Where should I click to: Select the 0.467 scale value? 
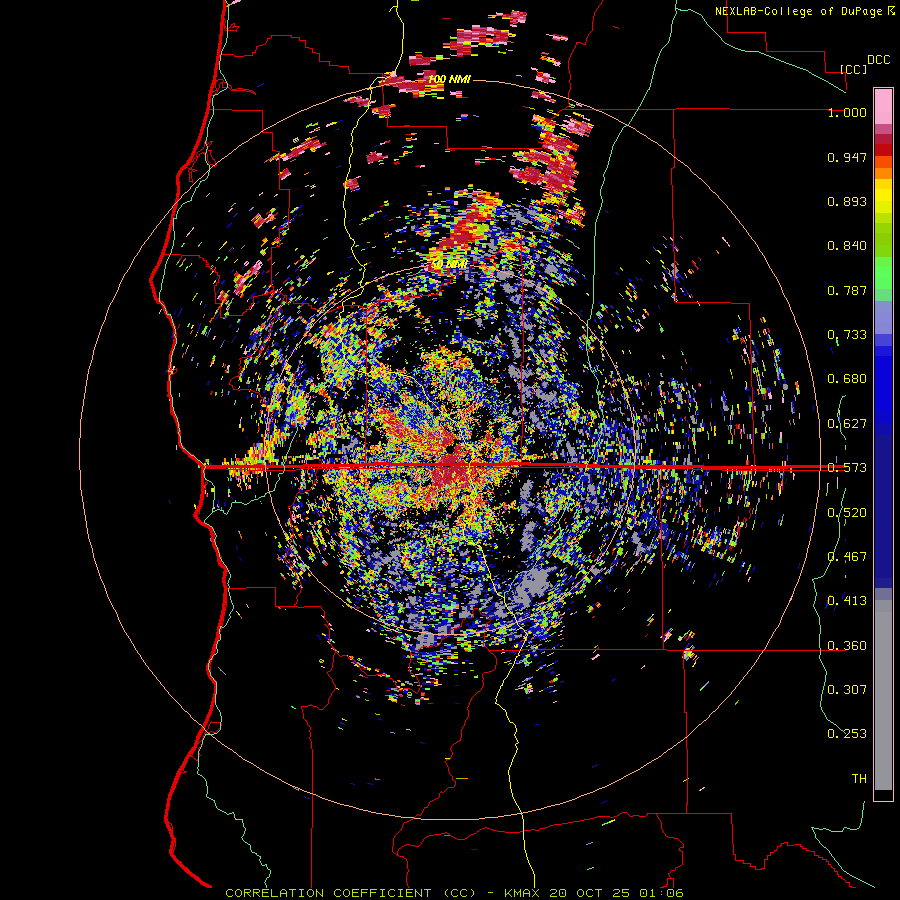(x=847, y=557)
